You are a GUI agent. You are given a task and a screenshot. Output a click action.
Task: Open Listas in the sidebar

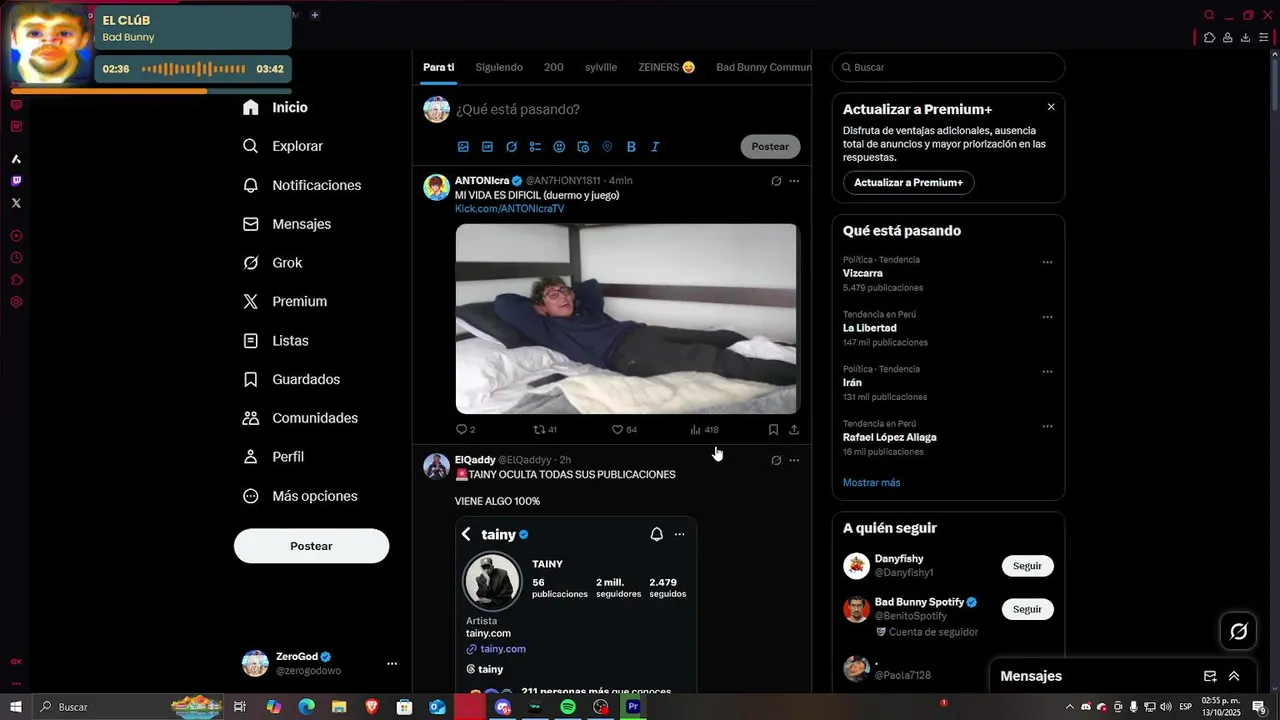(275, 341)
